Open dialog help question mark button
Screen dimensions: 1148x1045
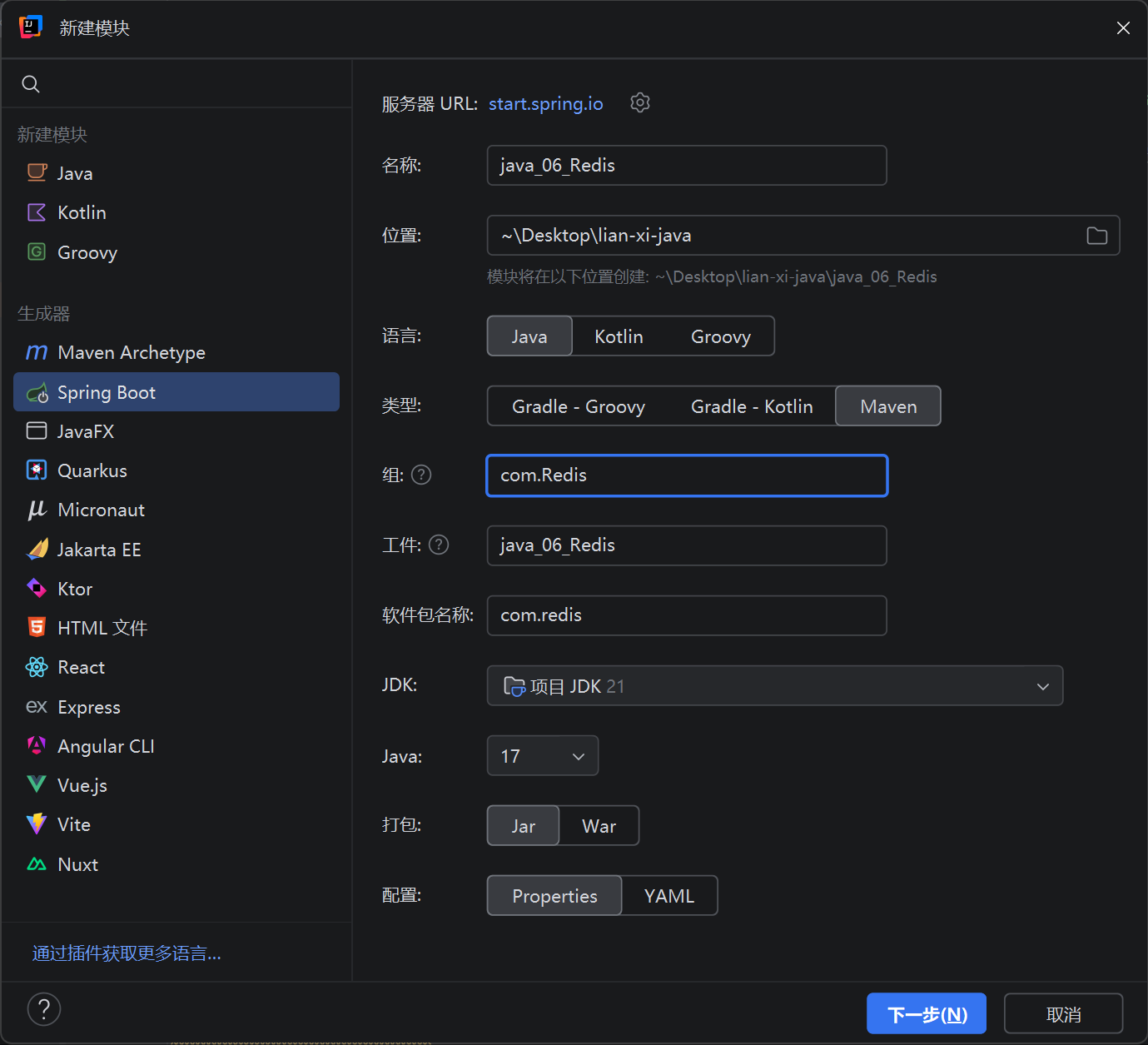coord(44,1009)
